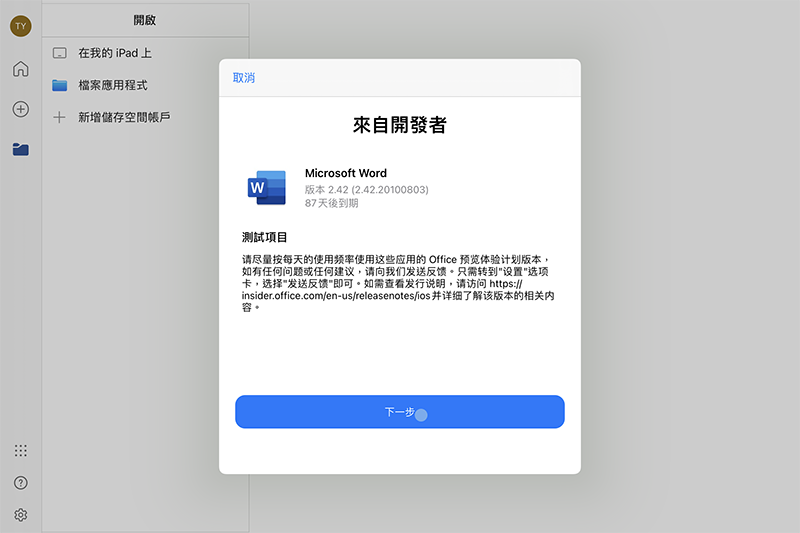800x533 pixels.
Task: Select the blue Open folder sidebar icon
Action: coord(20,149)
